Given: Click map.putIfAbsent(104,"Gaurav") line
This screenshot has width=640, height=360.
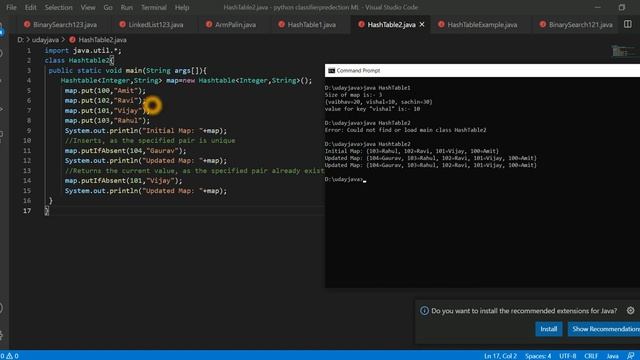Looking at the screenshot, I should coord(125,151).
